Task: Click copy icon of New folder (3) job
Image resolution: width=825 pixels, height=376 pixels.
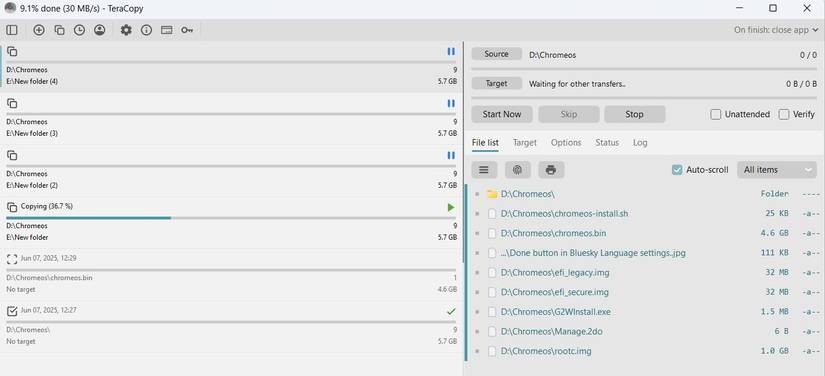Action: click(x=12, y=104)
